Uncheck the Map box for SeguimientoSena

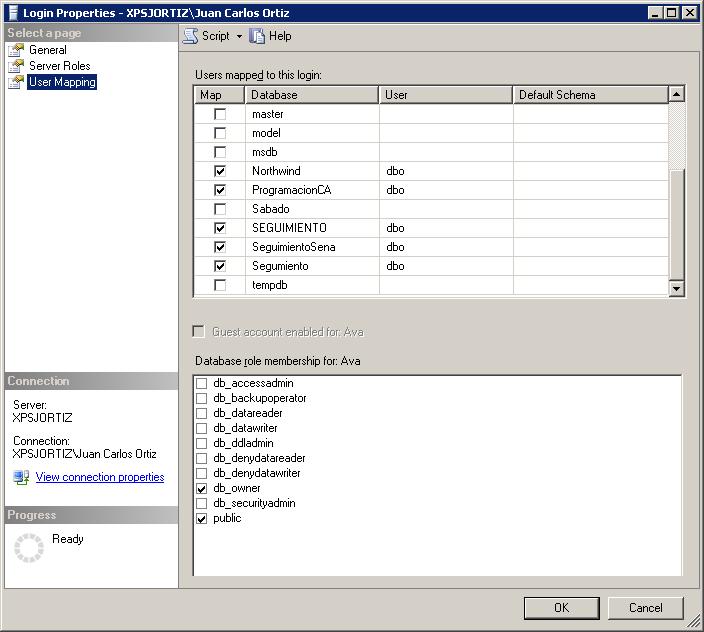(220, 247)
